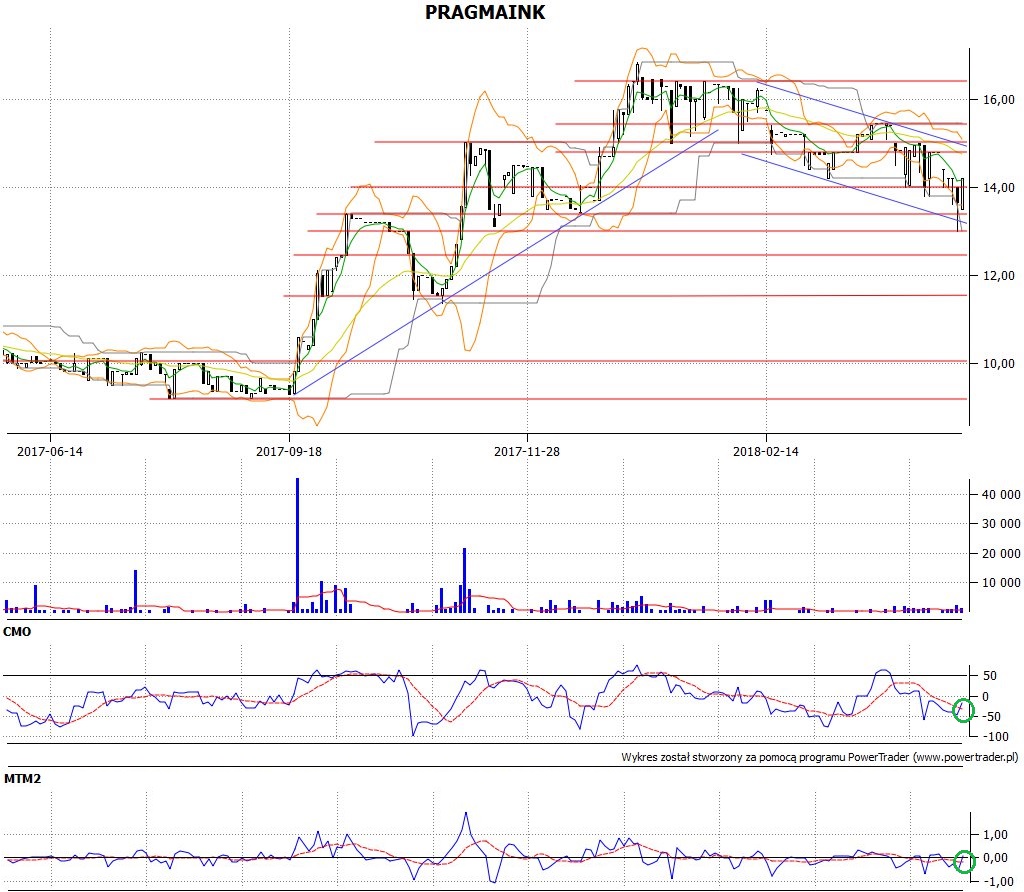Click the 10,00 price axis label
Viewport: 1024px width, 892px height.
999,364
